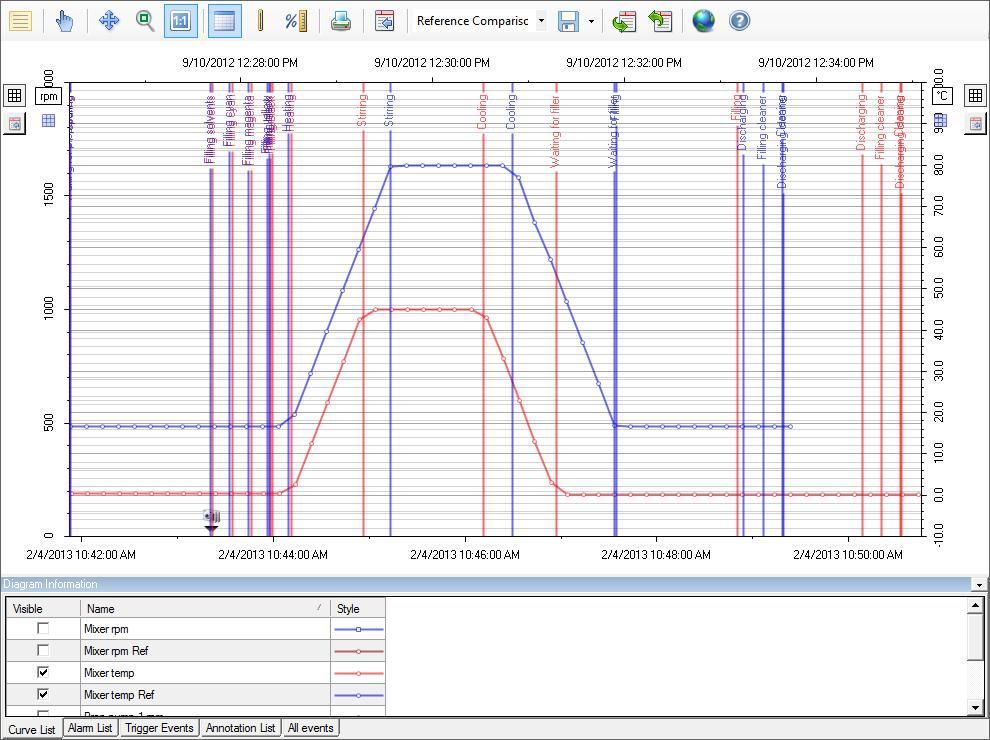Uncheck Mixer temp visibility checkbox

(x=43, y=672)
